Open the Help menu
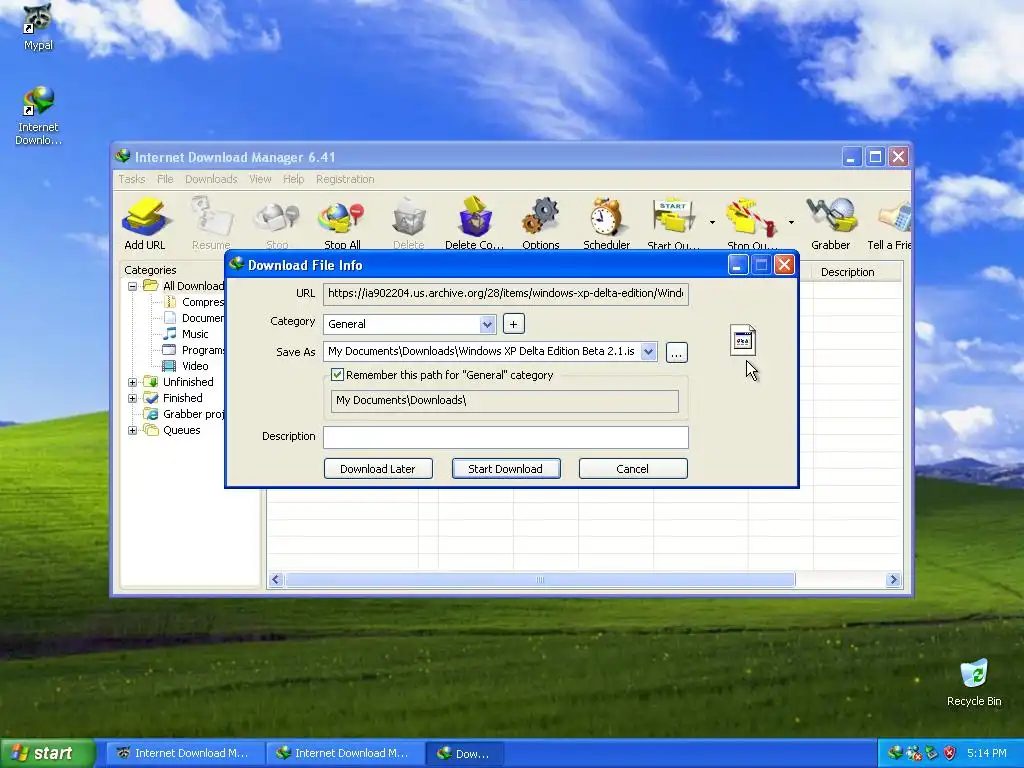 [293, 179]
